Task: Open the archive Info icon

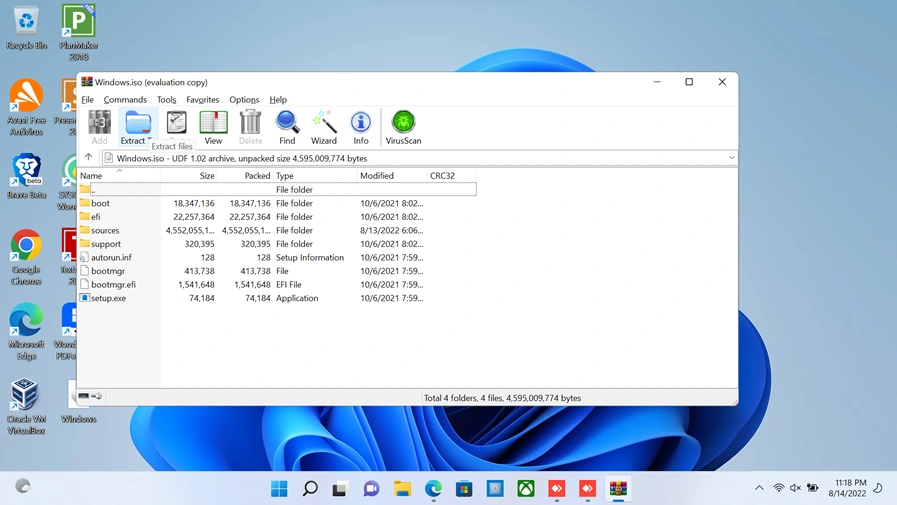Action: [x=360, y=127]
